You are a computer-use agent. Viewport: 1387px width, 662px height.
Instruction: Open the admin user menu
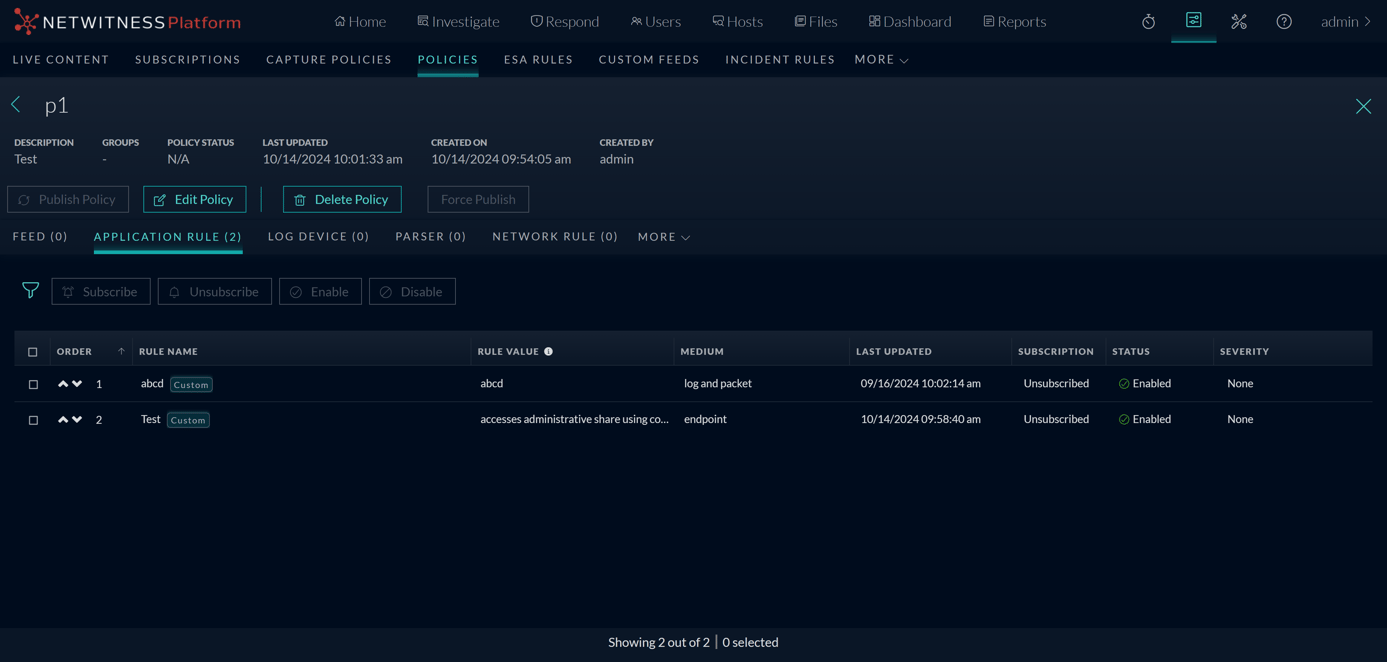pos(1345,22)
